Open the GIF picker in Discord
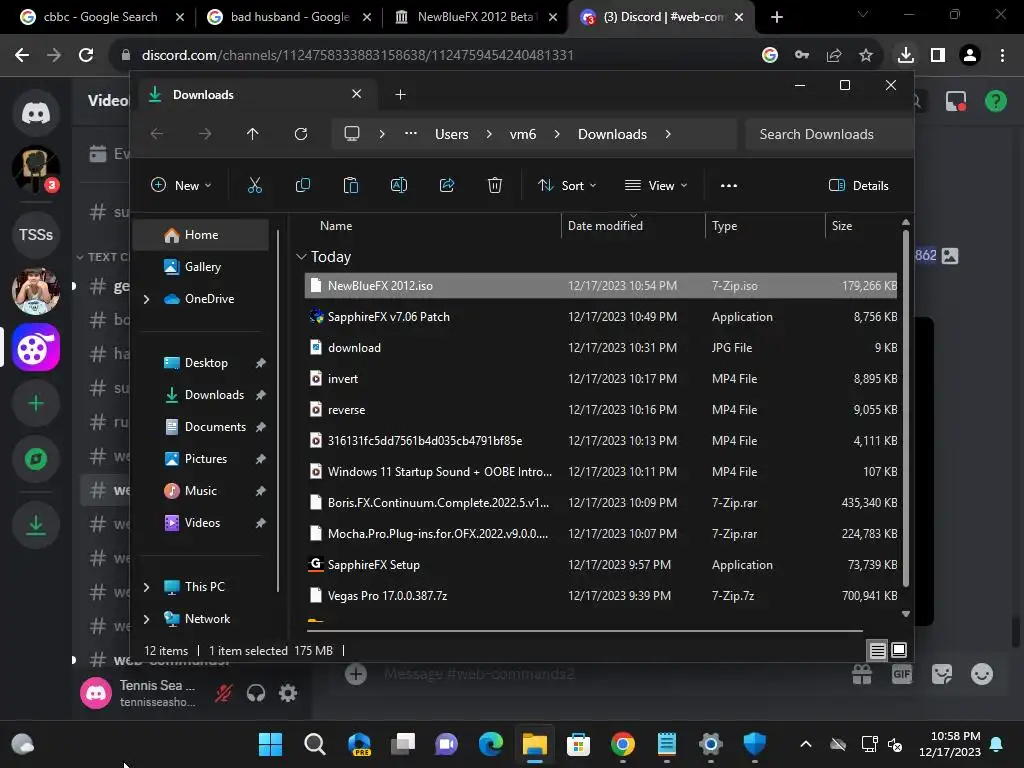The image size is (1024, 768). 901,674
